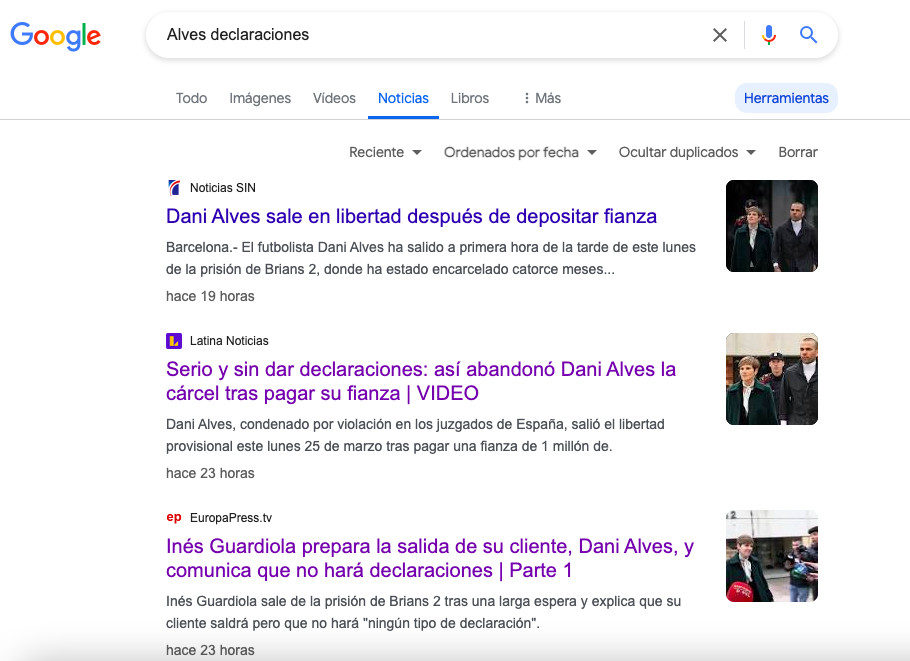Select the Libros tab
910x661 pixels.
point(470,98)
